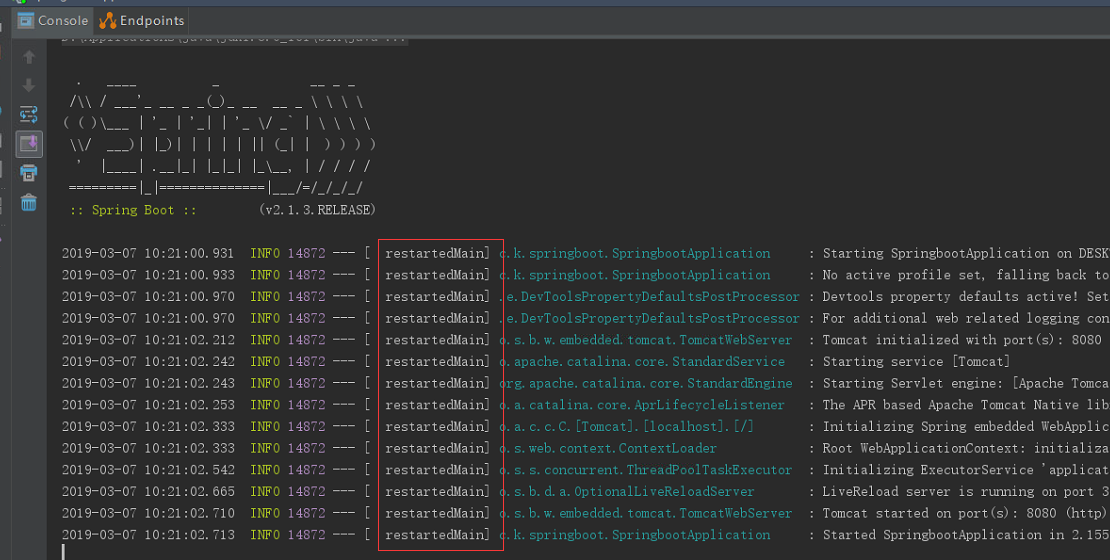Click the 'o.s.web.context.ContextLoader' logger name
The height and width of the screenshot is (560, 1110).
[x=608, y=448]
